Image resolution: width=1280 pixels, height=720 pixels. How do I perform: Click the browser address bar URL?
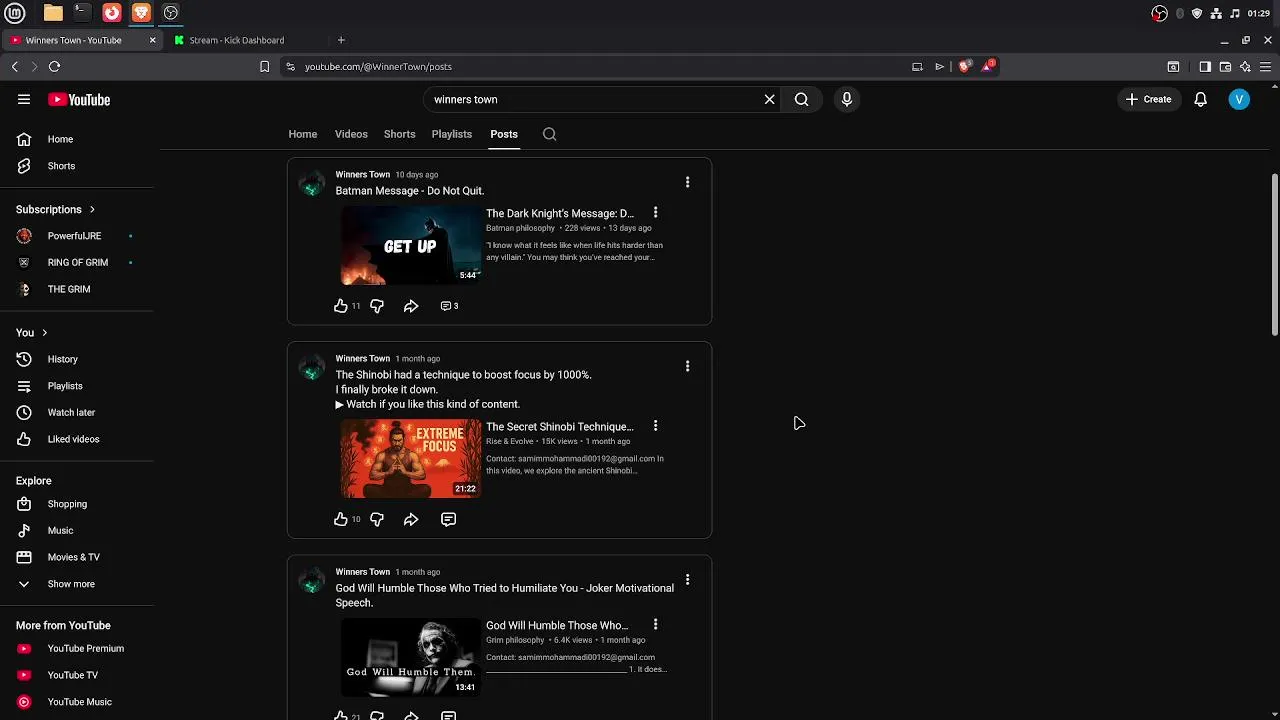(x=378, y=66)
